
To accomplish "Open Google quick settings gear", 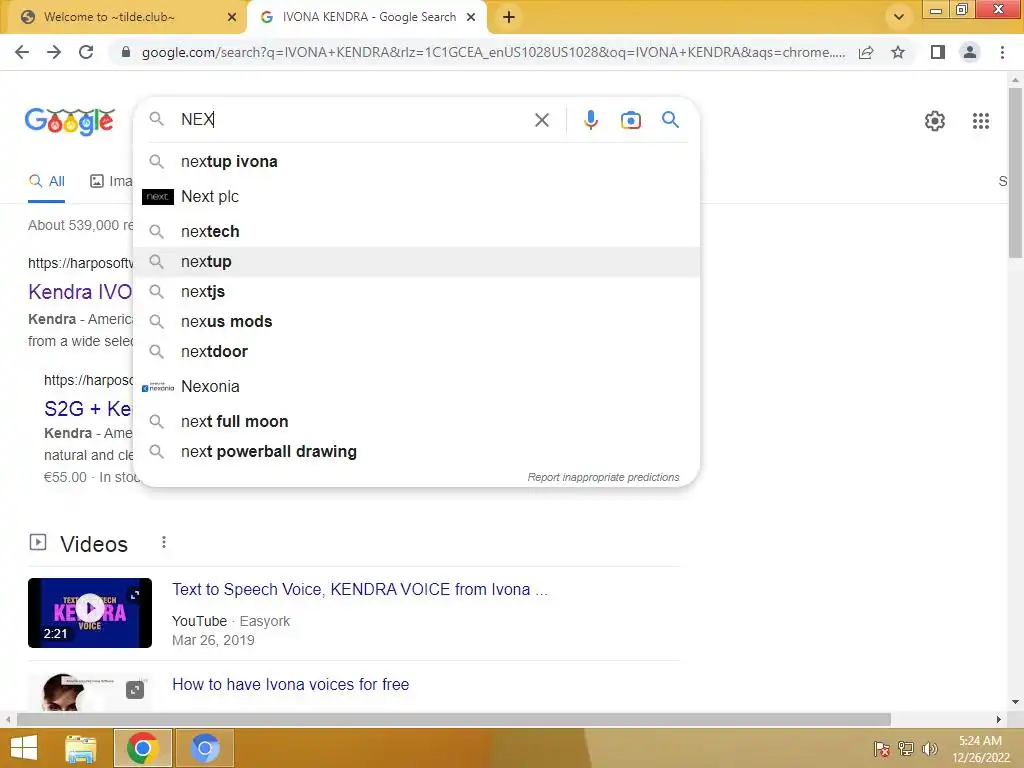I will point(935,121).
